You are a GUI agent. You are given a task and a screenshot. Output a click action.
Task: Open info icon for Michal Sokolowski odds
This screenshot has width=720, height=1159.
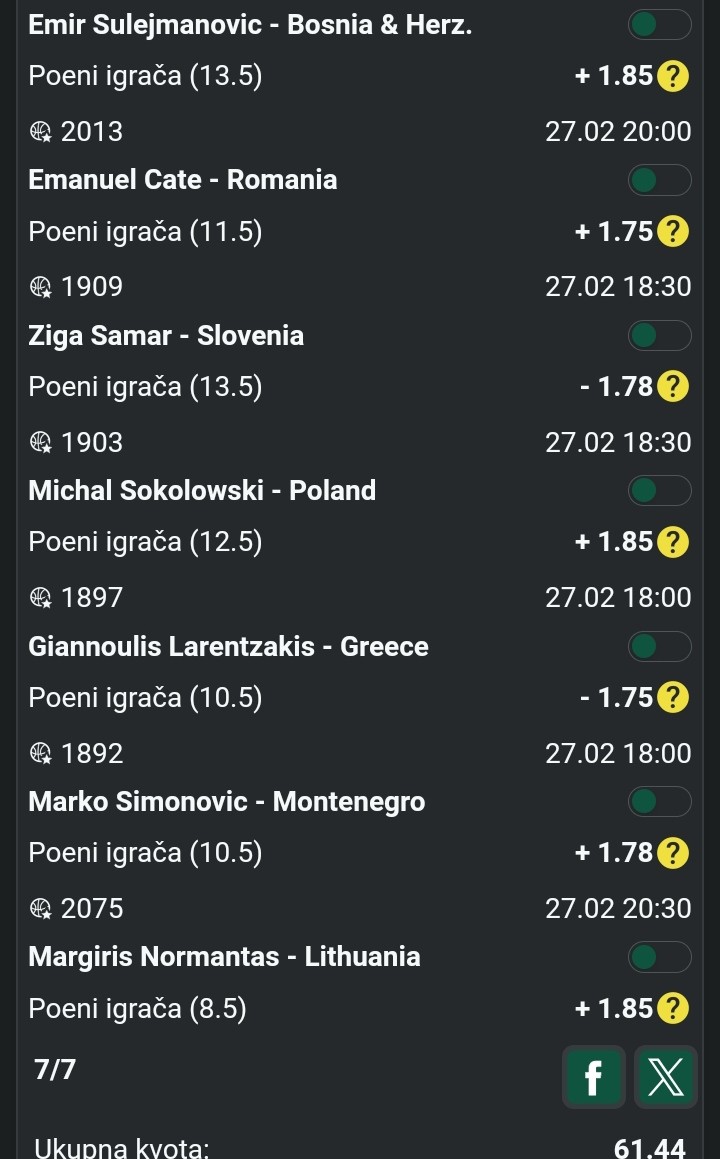(675, 542)
